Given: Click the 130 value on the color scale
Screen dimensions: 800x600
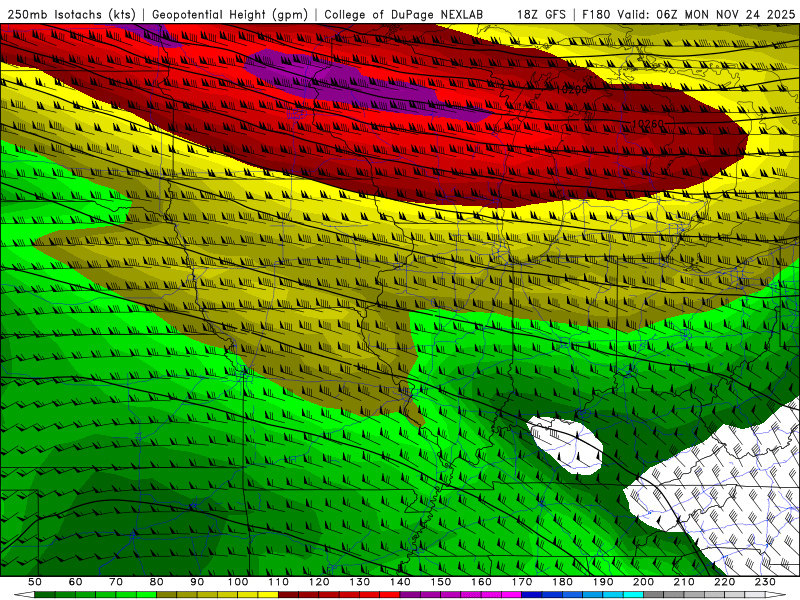Looking at the screenshot, I should pyautogui.click(x=360, y=582).
